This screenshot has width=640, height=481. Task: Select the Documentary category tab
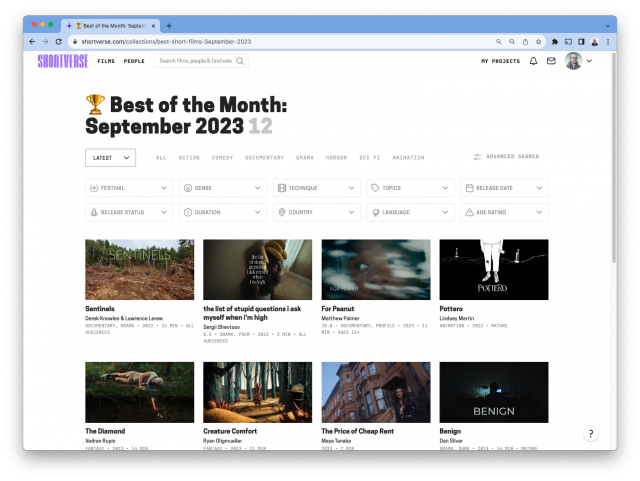pyautogui.click(x=264, y=158)
